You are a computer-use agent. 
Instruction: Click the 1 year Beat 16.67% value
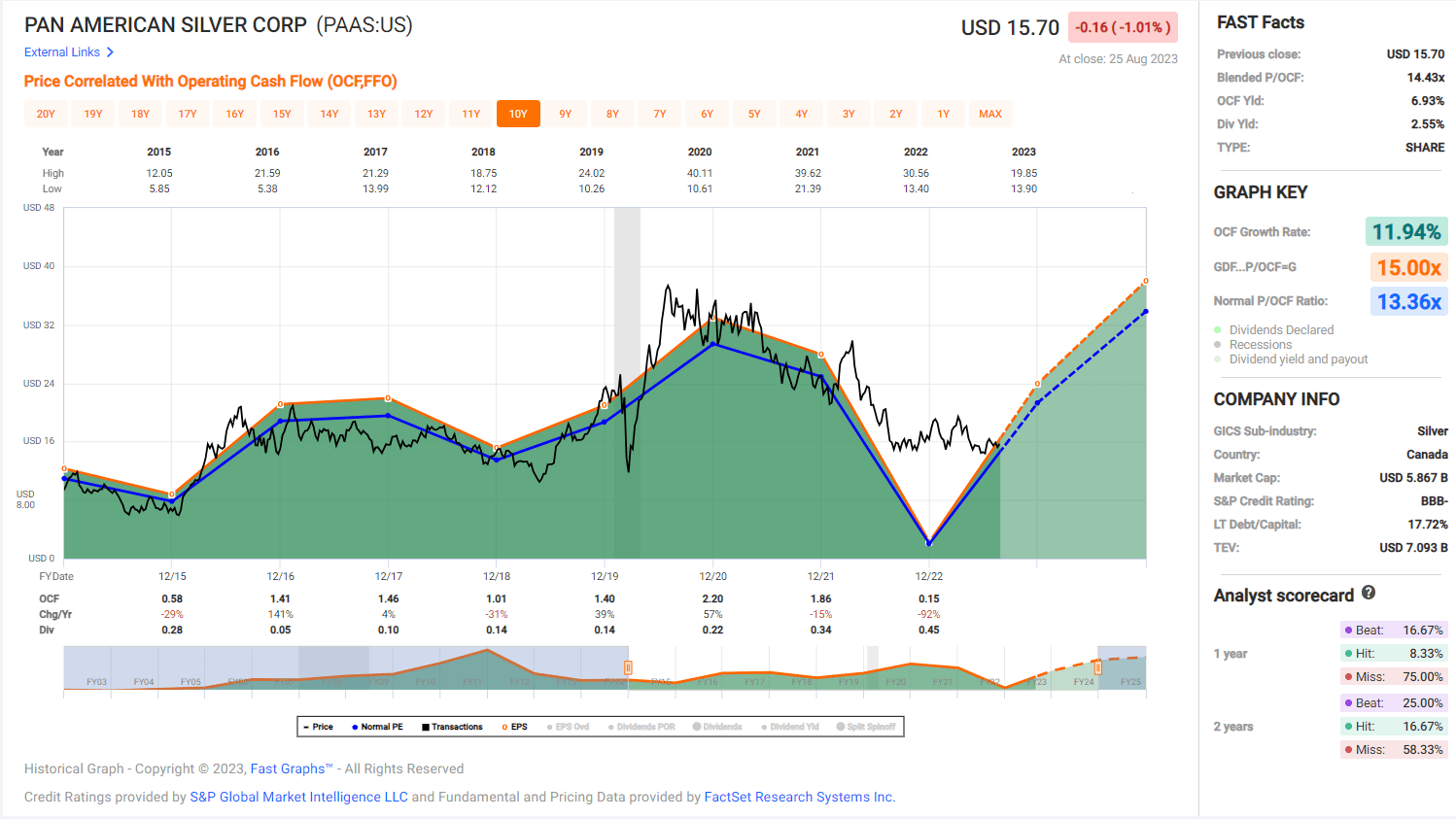point(1423,631)
